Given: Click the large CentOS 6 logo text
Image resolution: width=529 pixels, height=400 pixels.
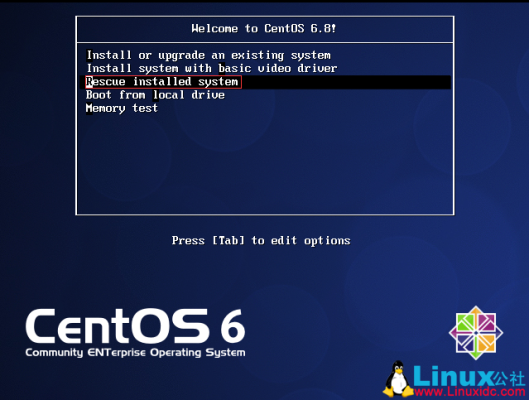Looking at the screenshot, I should (135, 326).
